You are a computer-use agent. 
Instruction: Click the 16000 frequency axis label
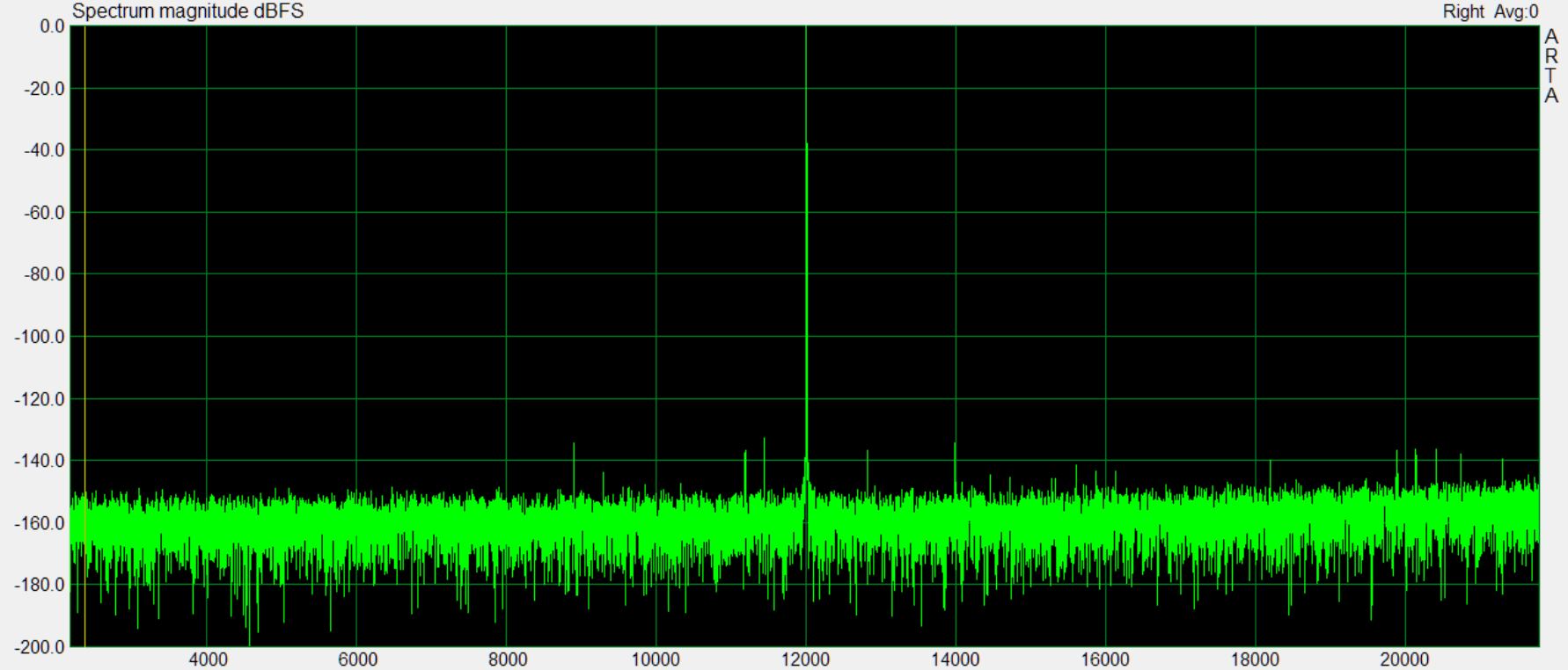tap(1105, 660)
